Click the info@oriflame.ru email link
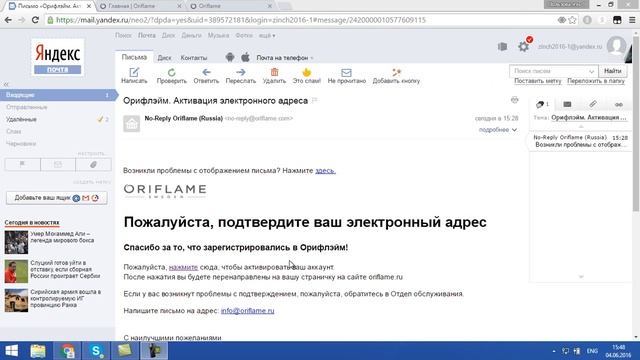The width and height of the screenshot is (640, 360). point(248,311)
